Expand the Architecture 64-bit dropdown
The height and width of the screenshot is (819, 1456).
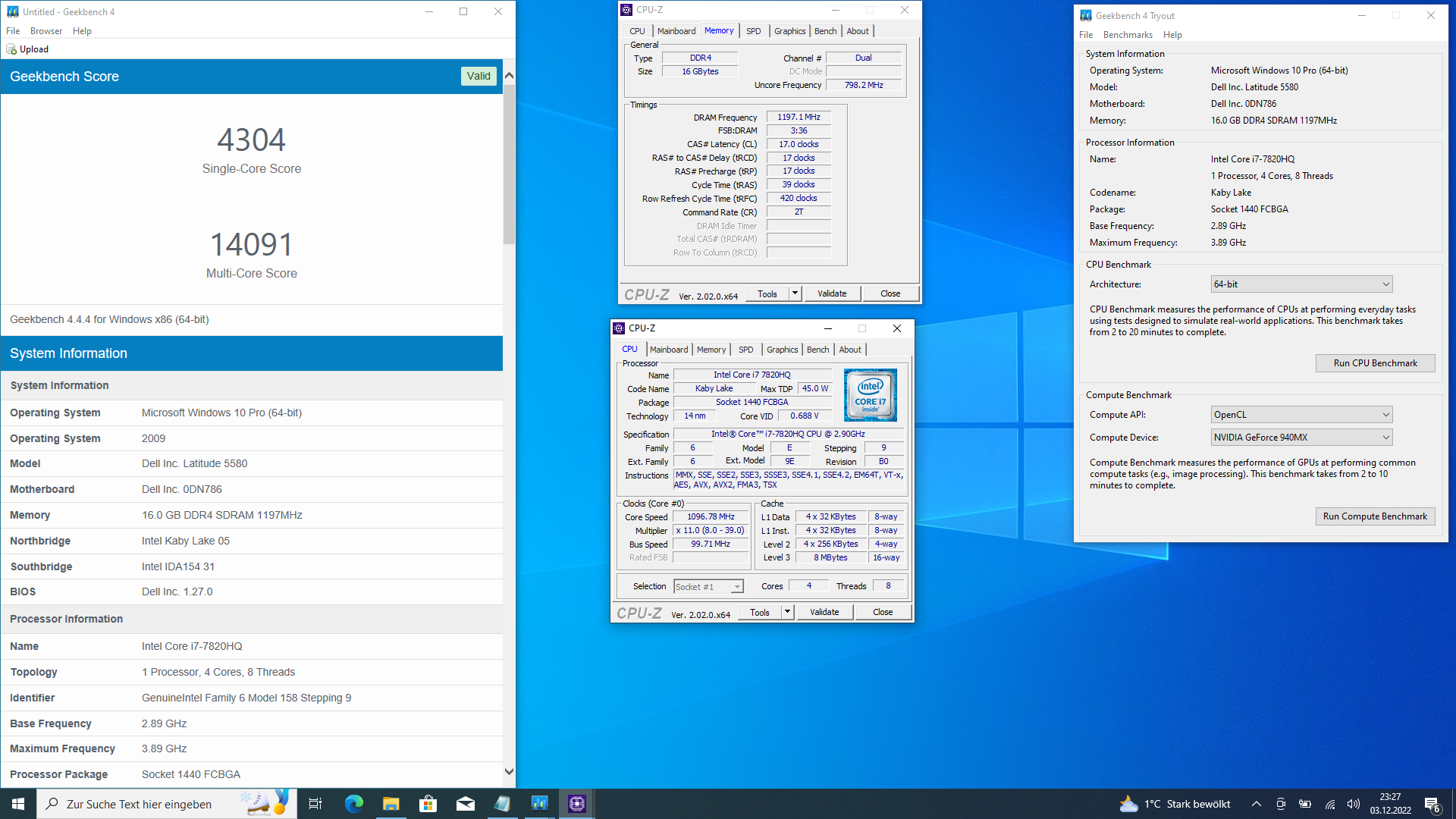(x=1301, y=284)
